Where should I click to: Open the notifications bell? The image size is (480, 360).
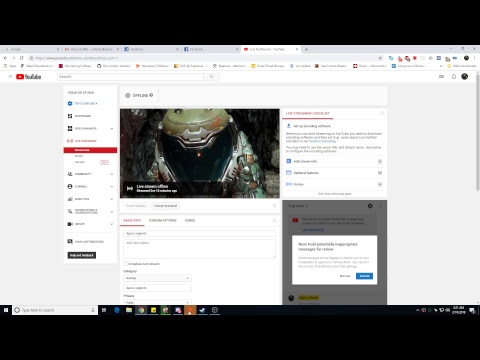[x=454, y=77]
